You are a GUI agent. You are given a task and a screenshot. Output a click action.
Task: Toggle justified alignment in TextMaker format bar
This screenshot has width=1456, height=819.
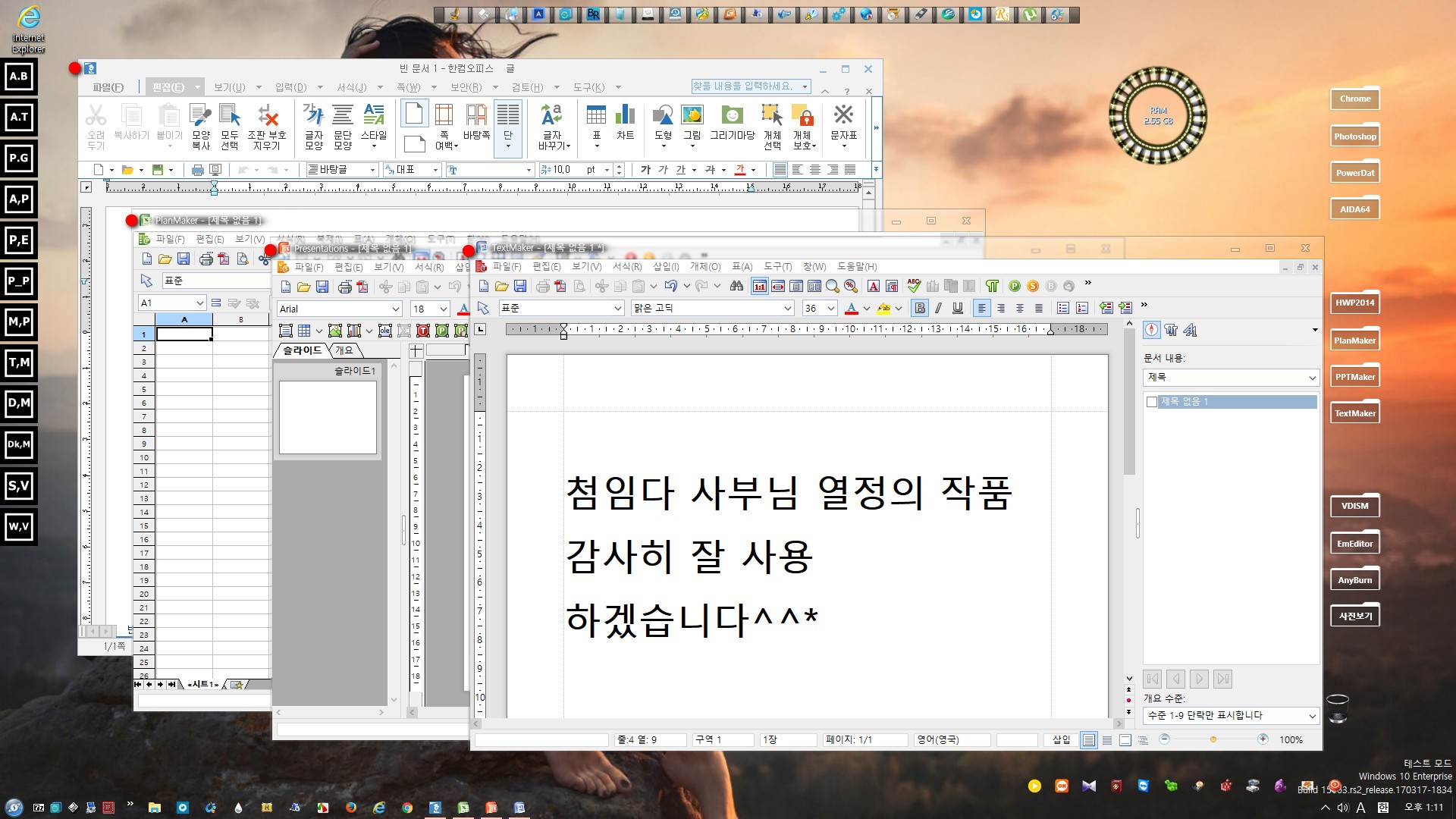(1039, 308)
